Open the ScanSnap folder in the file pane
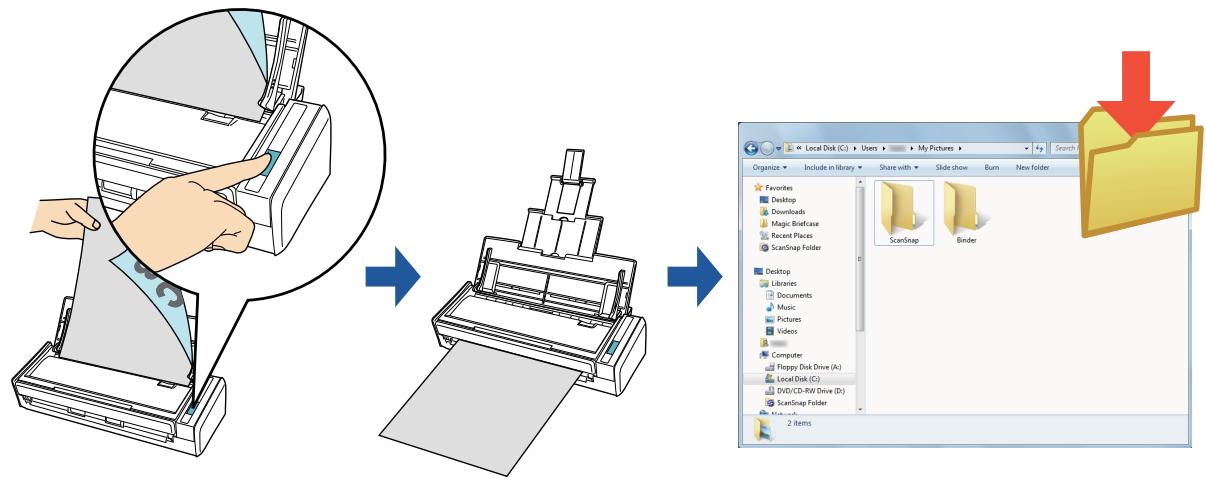Viewport: 1206px width, 479px height. click(x=904, y=214)
